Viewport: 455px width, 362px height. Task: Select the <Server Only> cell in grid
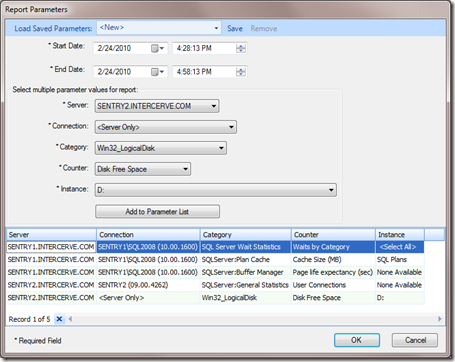148,298
